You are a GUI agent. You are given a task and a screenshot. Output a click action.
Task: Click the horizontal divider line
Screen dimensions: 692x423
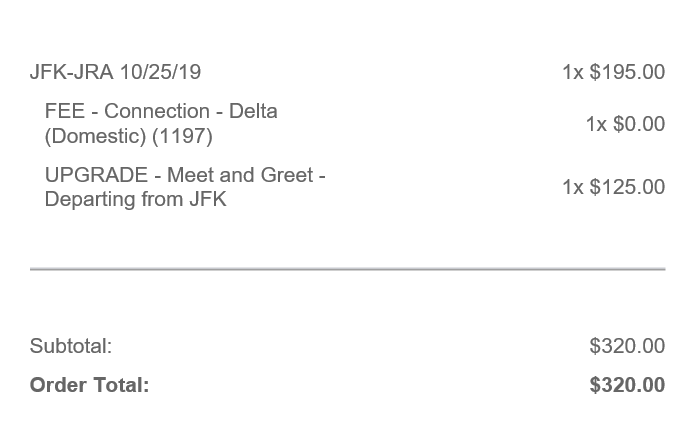coord(347,268)
